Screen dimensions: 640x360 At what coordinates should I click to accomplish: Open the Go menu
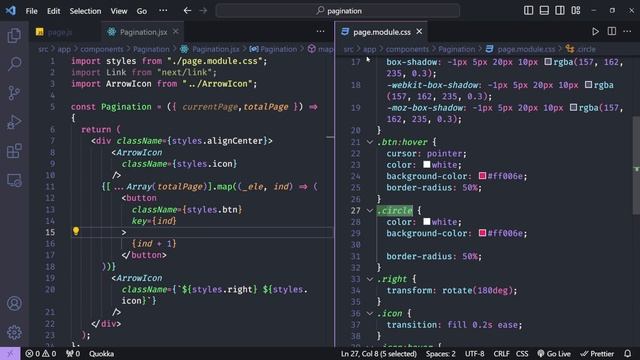(142, 11)
